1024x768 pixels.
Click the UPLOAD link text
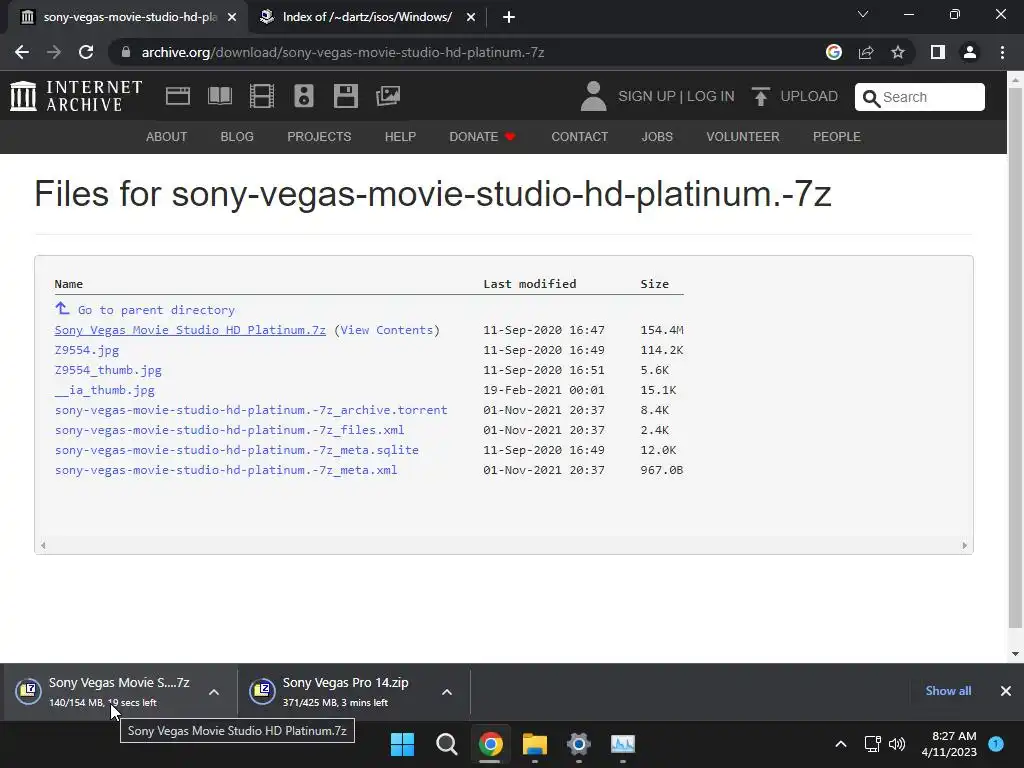[x=809, y=96]
